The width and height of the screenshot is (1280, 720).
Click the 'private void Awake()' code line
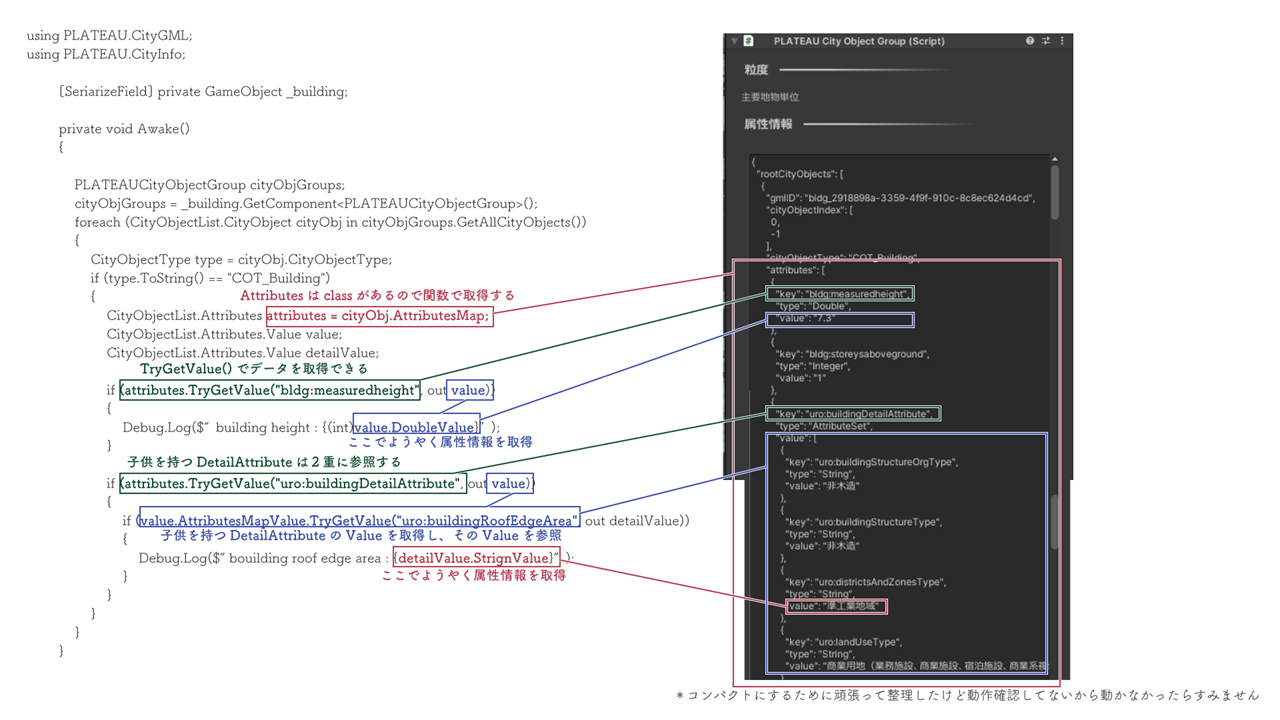pyautogui.click(x=124, y=129)
